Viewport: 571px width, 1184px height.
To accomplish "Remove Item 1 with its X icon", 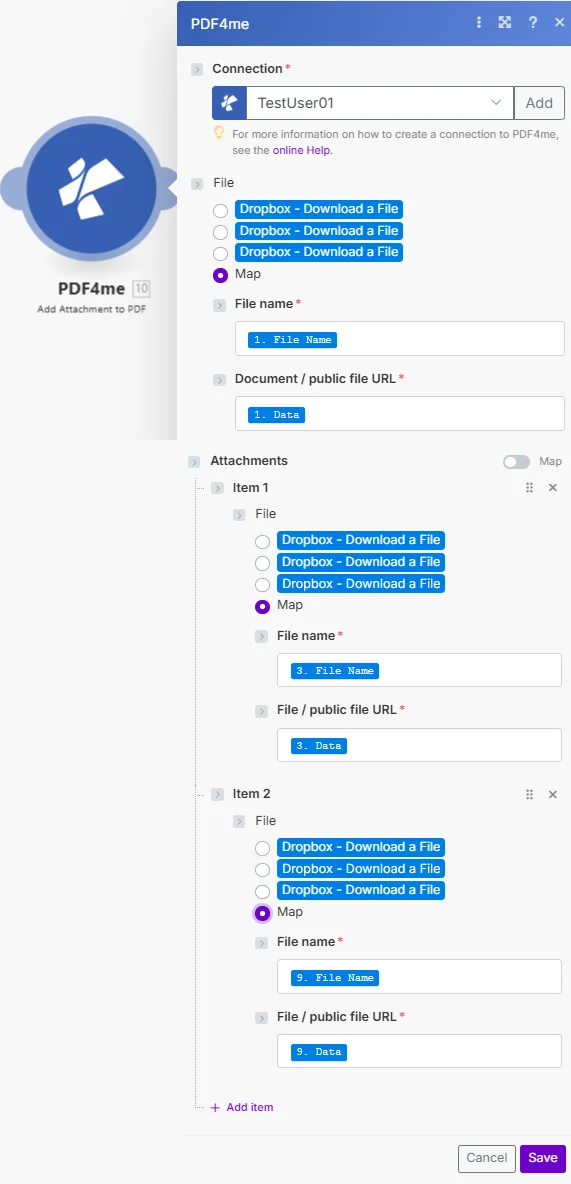I will click(552, 488).
